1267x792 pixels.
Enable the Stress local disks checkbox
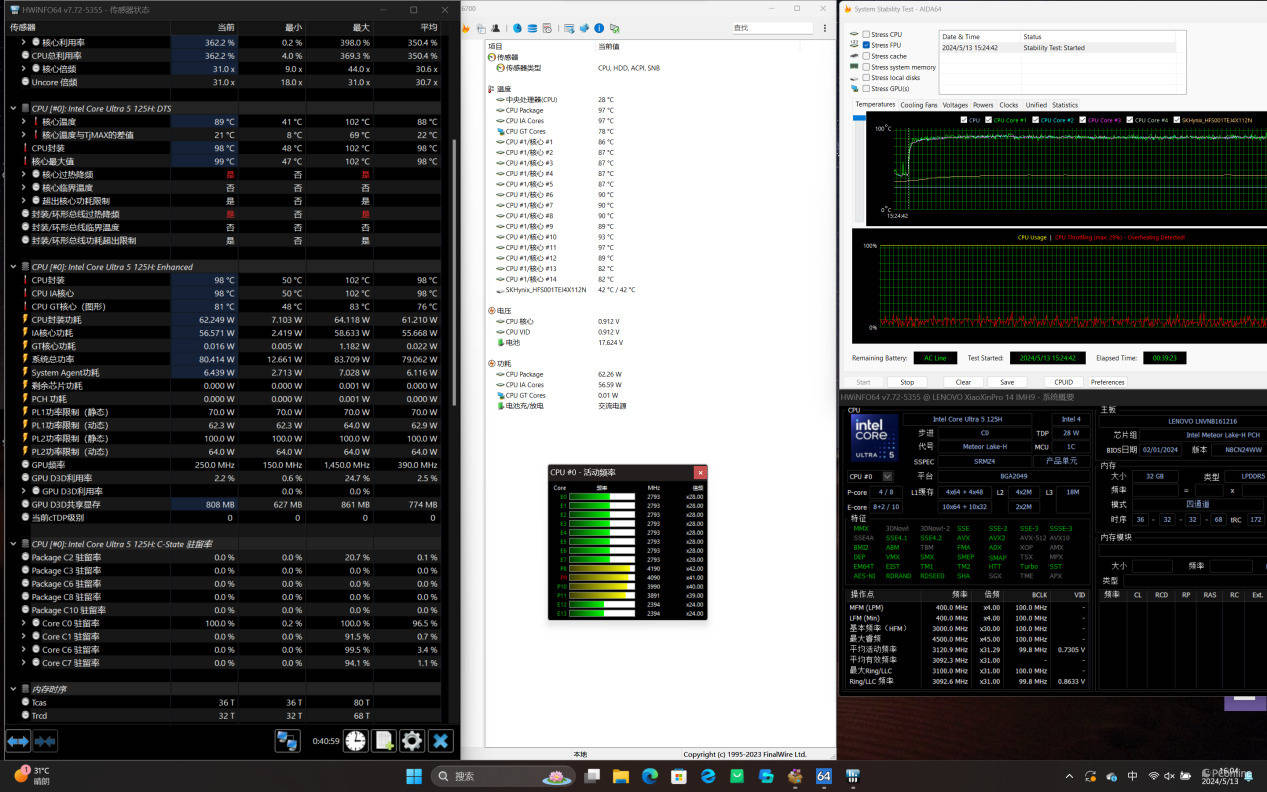[x=866, y=78]
